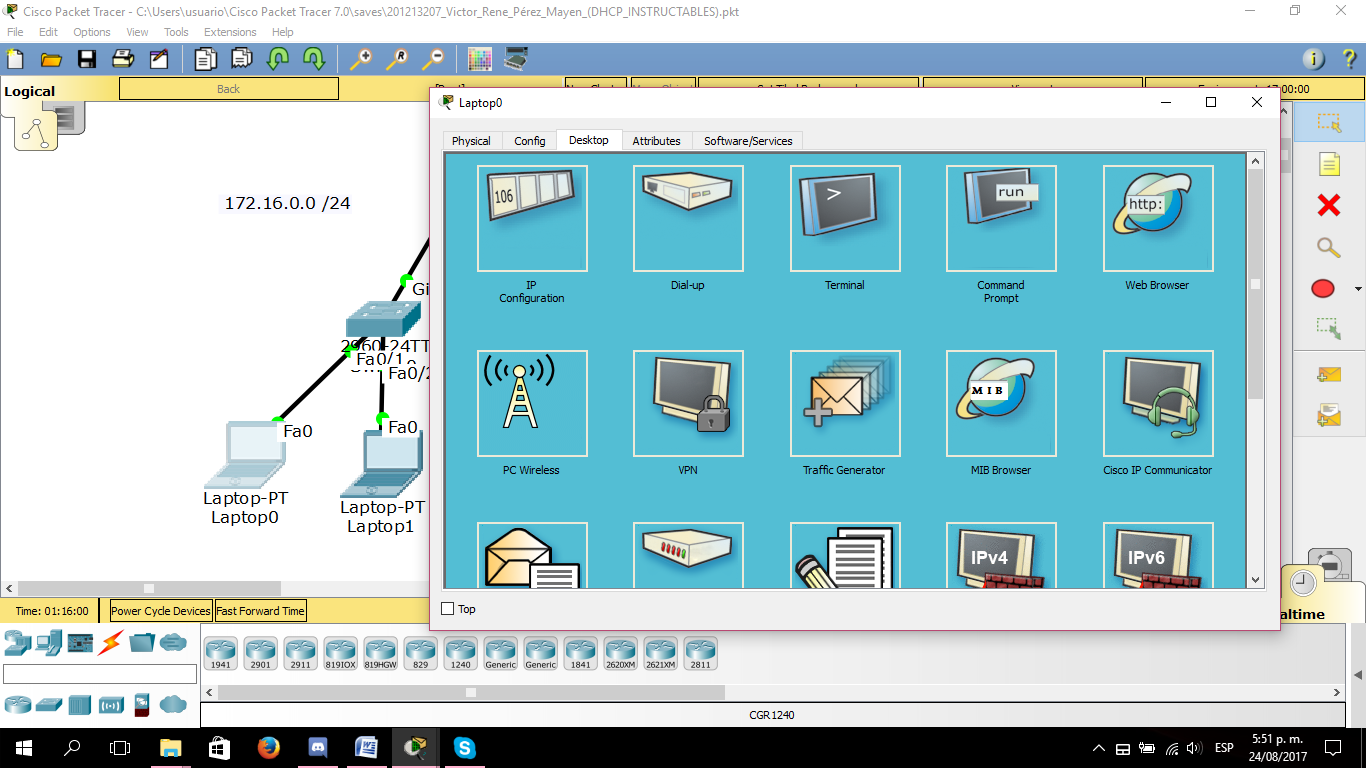Click the Zoom Out magnifier icon
Viewport: 1366px width, 768px height.
click(433, 59)
